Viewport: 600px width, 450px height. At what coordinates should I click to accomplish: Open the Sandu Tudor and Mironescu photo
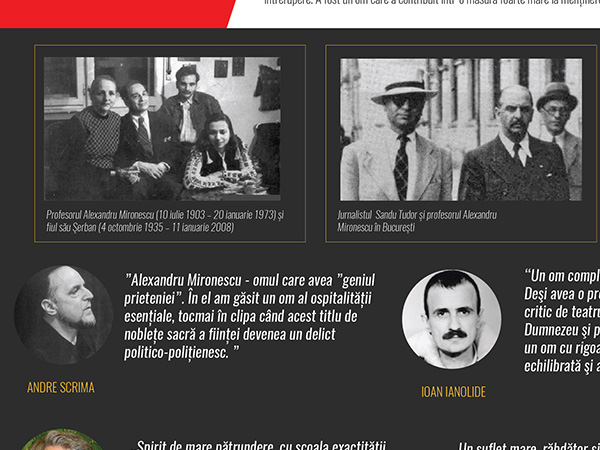pyautogui.click(x=460, y=129)
